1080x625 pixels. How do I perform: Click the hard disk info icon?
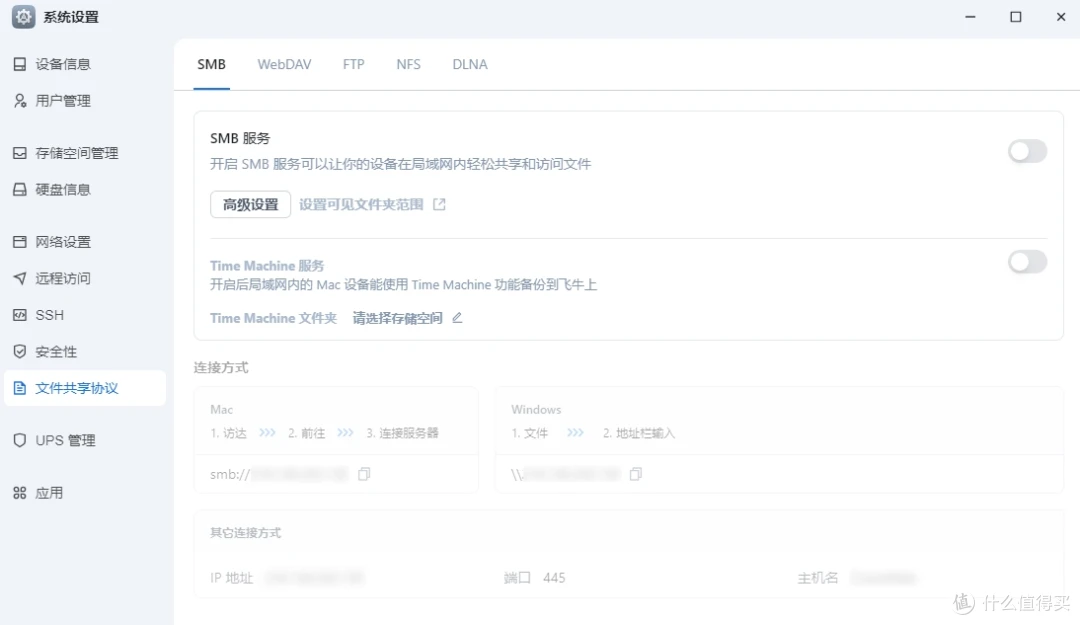pyautogui.click(x=20, y=189)
